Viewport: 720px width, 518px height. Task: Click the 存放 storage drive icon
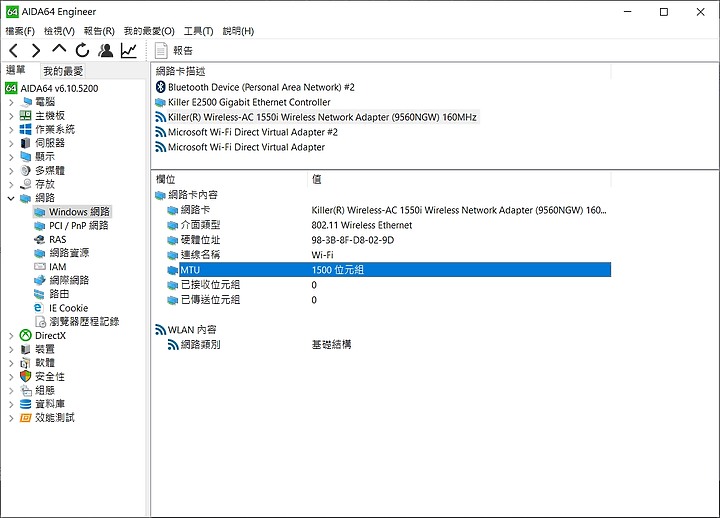tap(26, 184)
